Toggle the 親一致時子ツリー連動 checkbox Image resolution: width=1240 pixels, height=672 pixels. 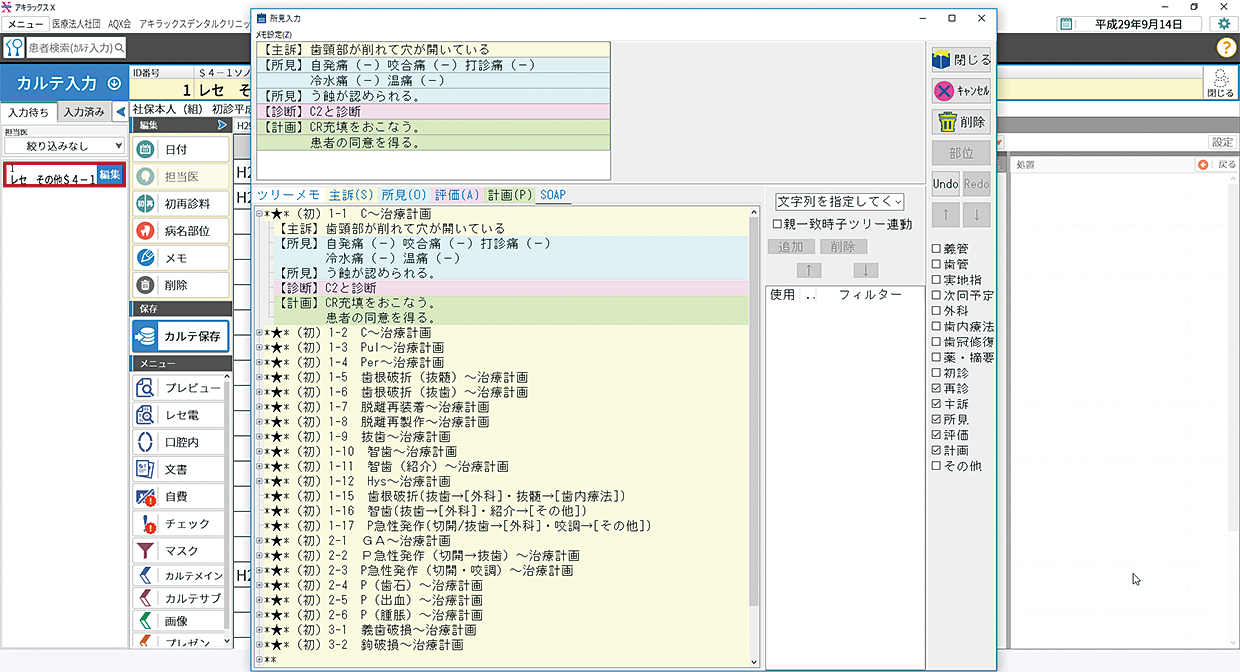[778, 225]
